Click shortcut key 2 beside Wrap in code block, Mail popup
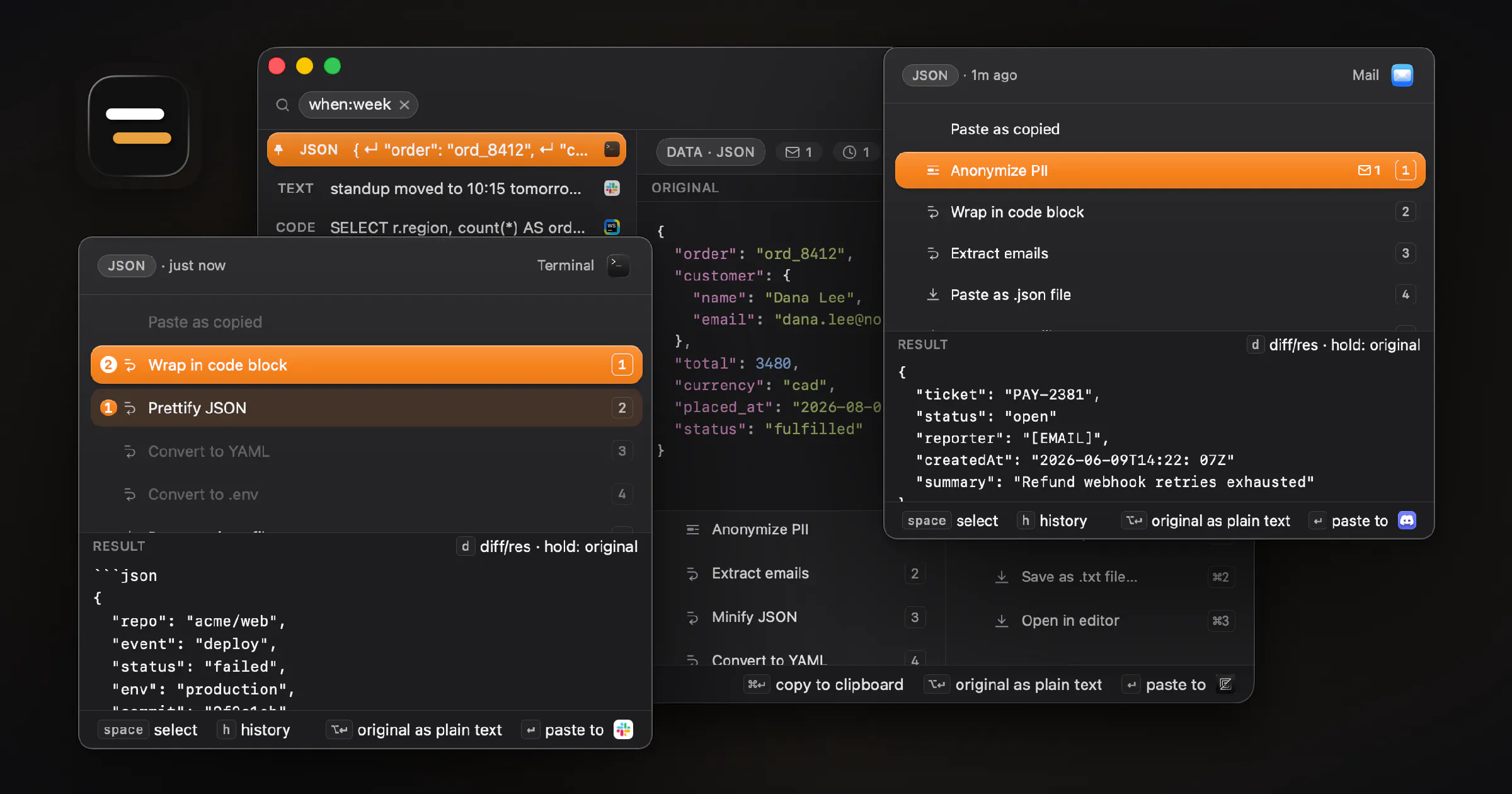Image resolution: width=1512 pixels, height=794 pixels. click(x=1406, y=212)
